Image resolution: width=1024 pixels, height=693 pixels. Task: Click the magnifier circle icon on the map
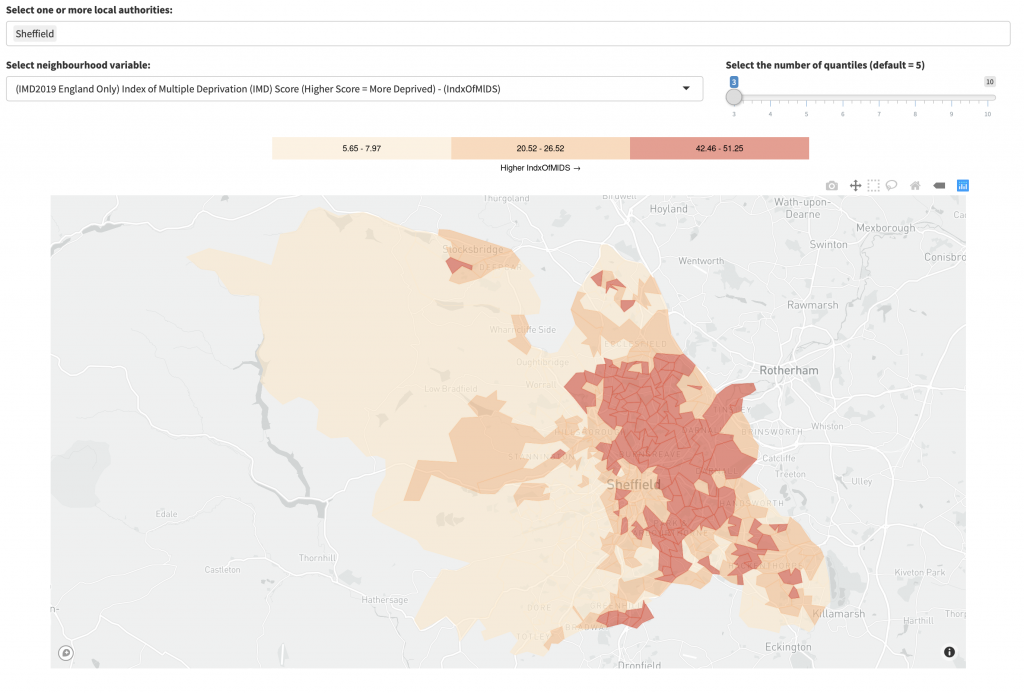[65, 652]
